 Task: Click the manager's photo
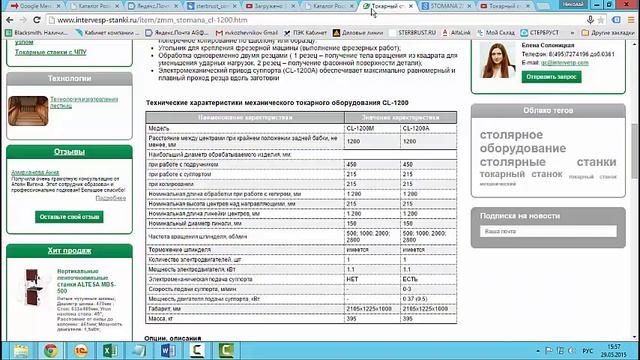coord(497,60)
